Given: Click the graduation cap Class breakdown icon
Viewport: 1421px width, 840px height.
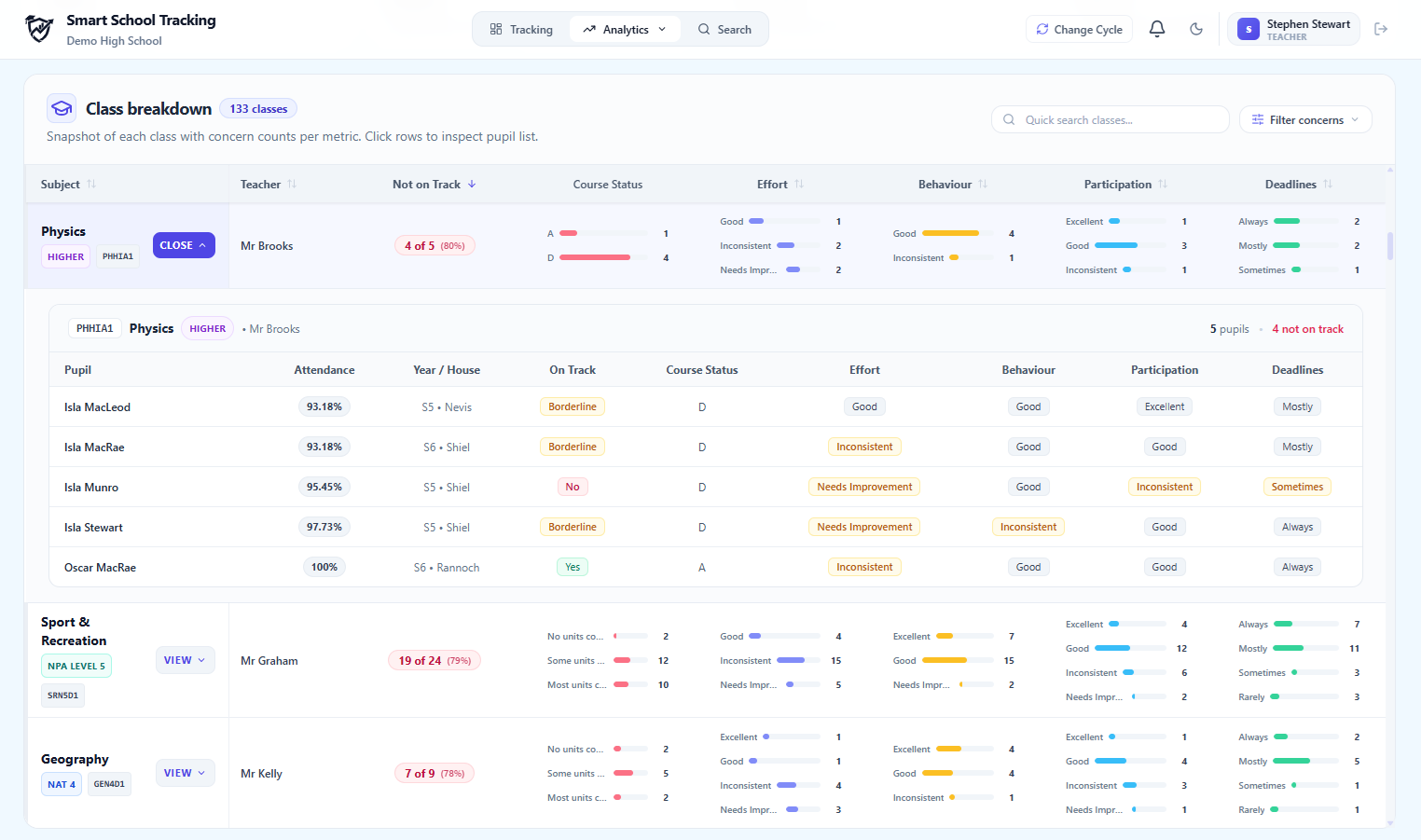Looking at the screenshot, I should (x=62, y=108).
